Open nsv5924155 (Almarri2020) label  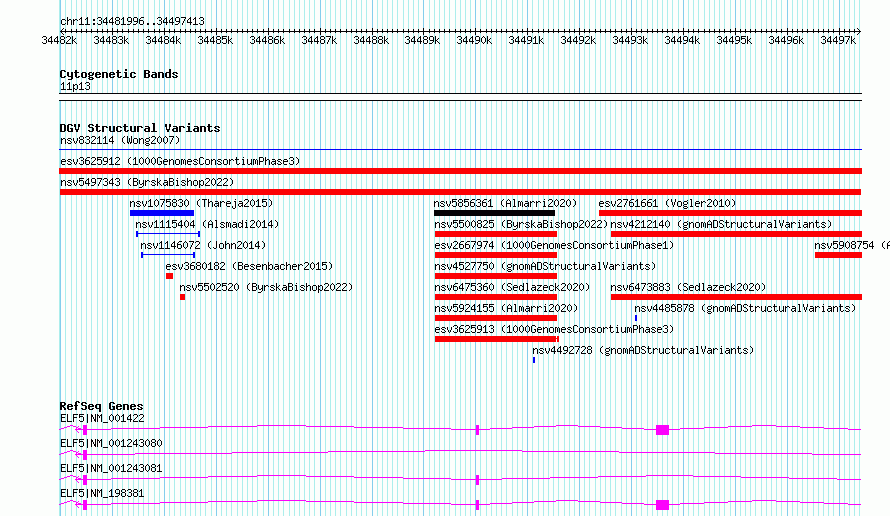coord(506,308)
